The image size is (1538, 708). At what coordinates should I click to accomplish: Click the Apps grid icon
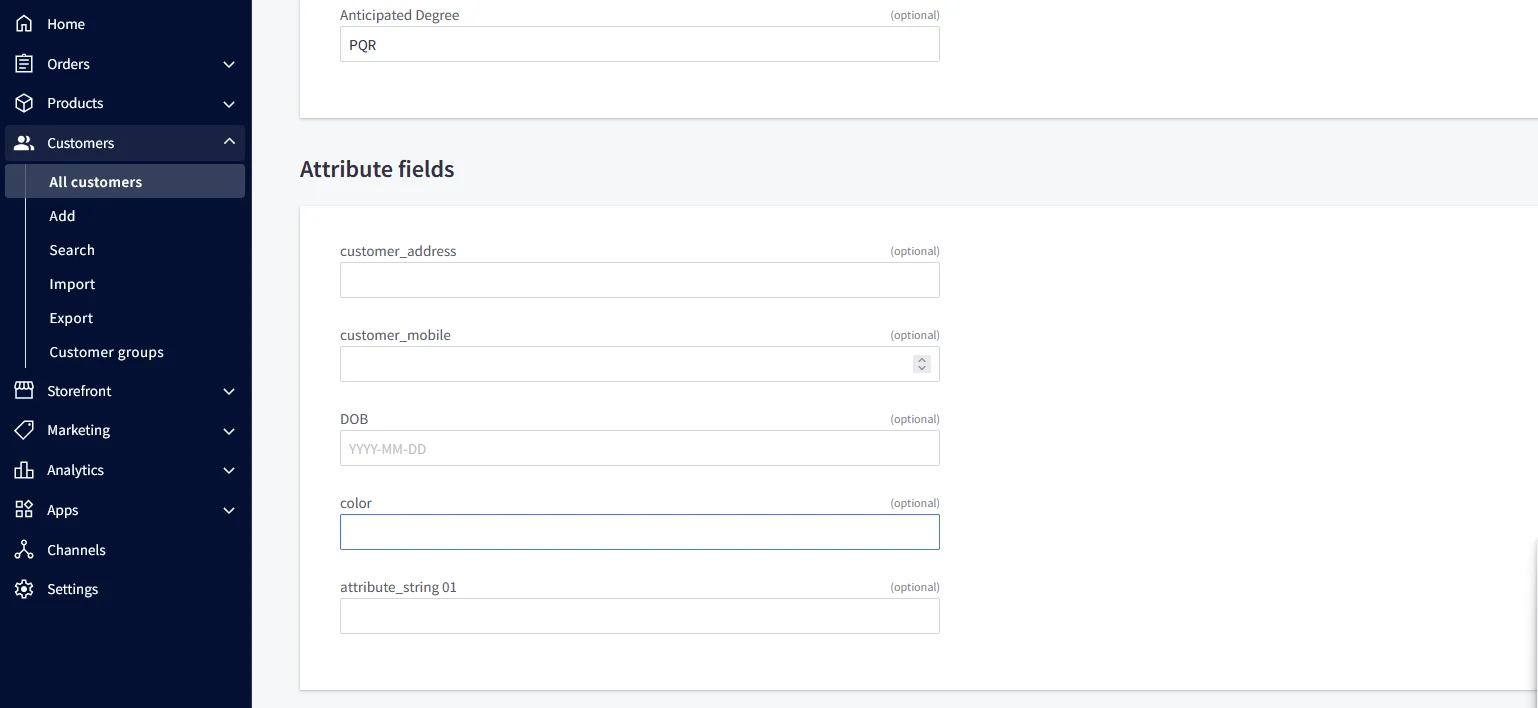[24, 510]
